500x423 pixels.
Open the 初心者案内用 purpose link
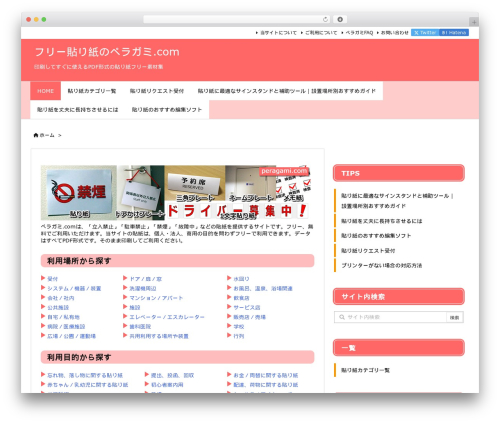167,385
